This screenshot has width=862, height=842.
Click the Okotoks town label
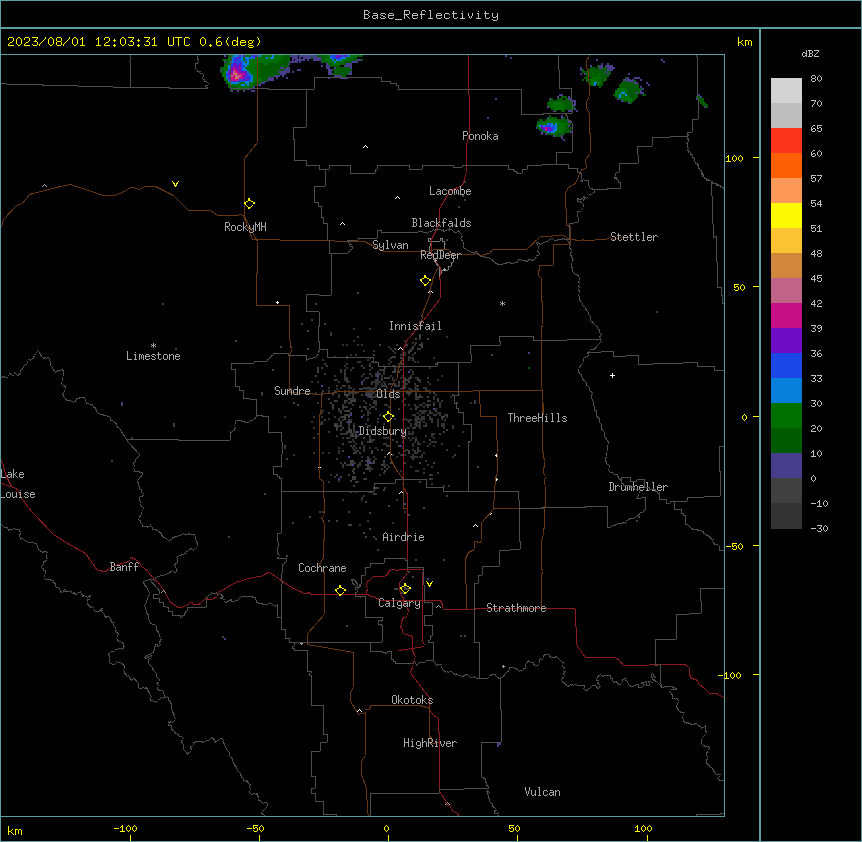(x=412, y=700)
